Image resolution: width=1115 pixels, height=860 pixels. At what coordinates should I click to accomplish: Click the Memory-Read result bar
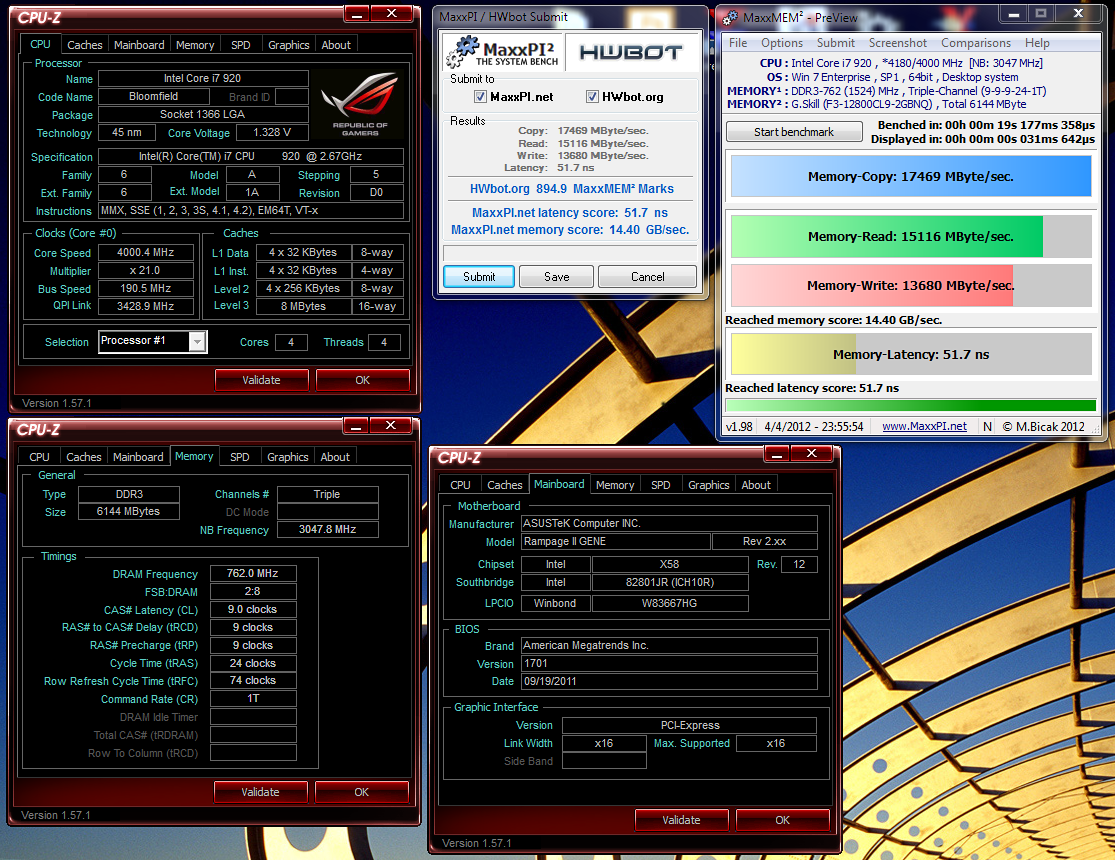point(910,236)
